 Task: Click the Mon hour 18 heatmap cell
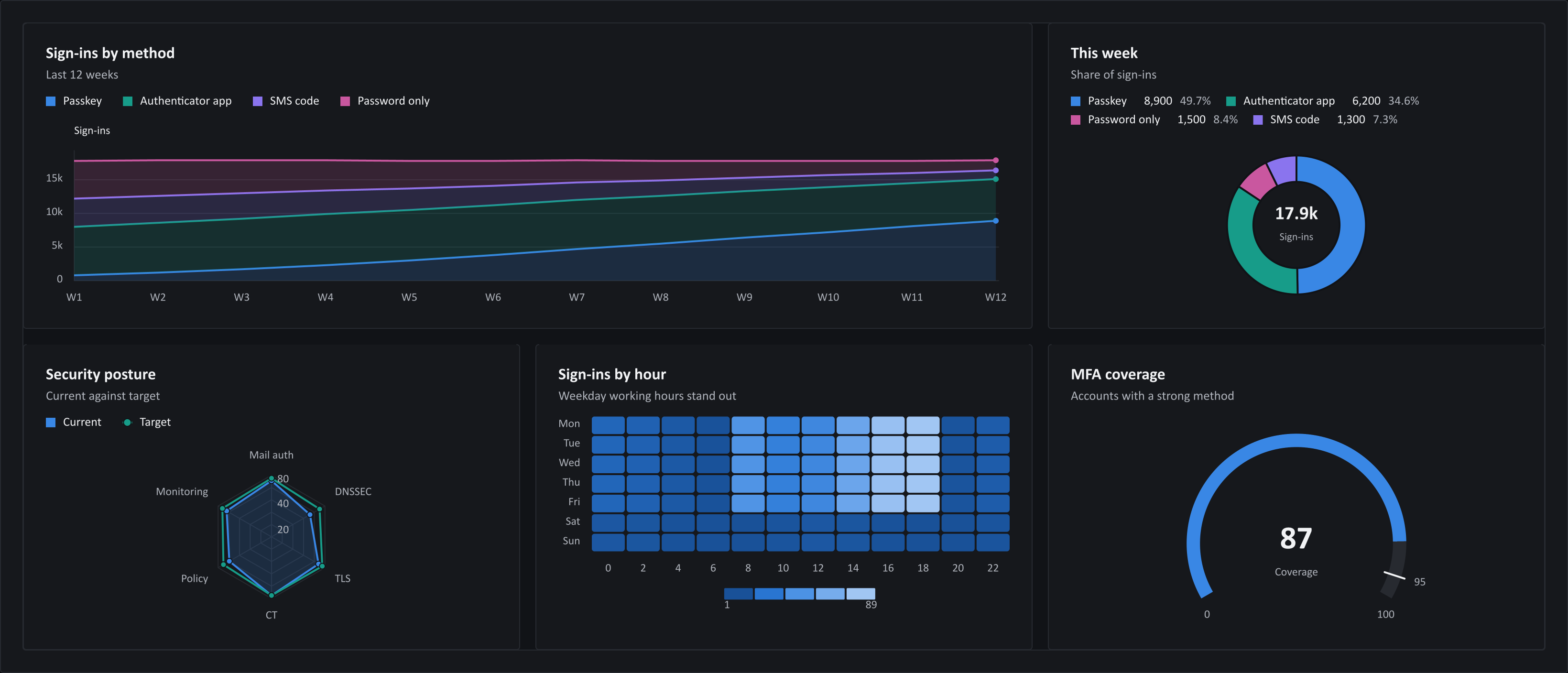tap(923, 425)
